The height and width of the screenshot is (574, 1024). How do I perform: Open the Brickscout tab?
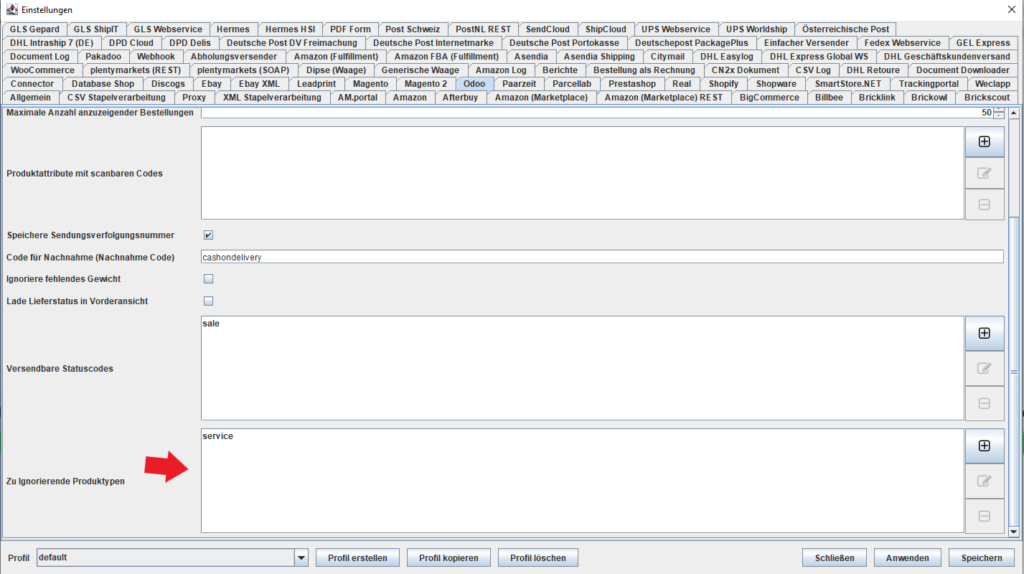(x=986, y=97)
